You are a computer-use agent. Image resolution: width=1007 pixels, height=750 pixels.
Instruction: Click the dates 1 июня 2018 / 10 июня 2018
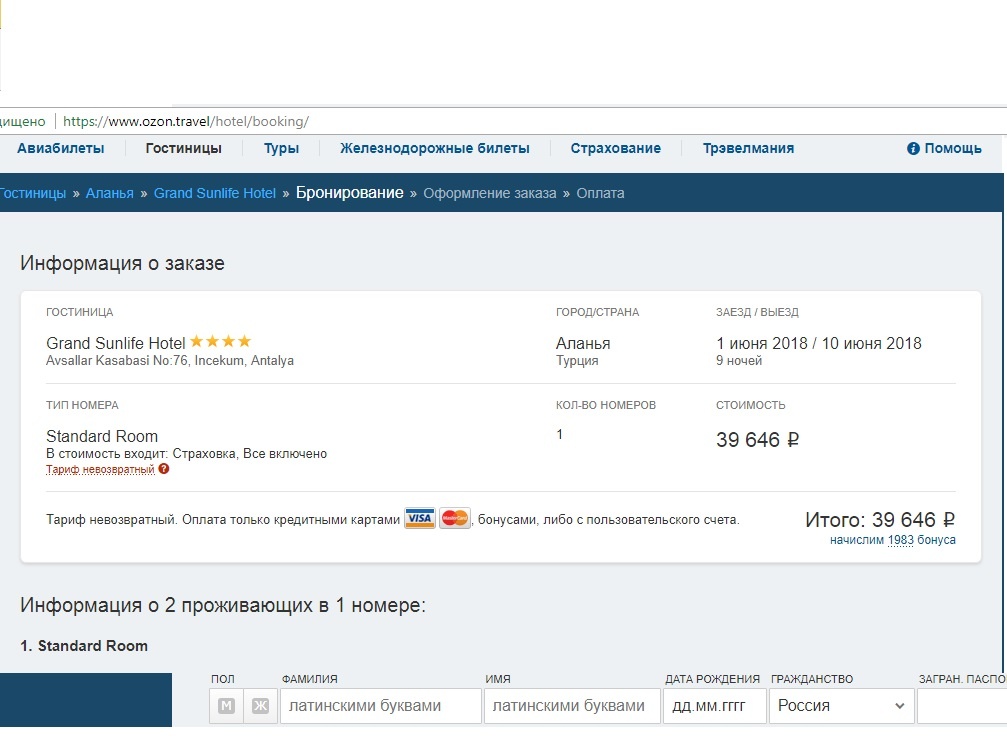(819, 344)
